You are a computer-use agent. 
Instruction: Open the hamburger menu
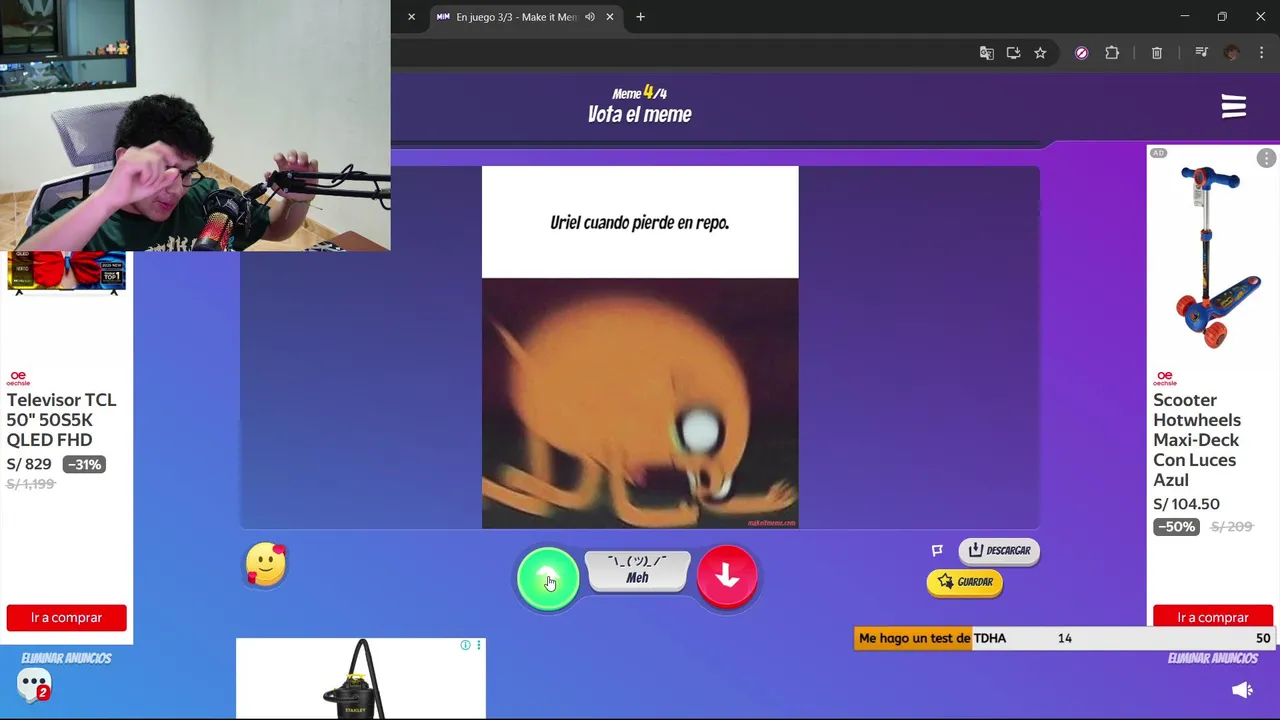coord(1233,107)
